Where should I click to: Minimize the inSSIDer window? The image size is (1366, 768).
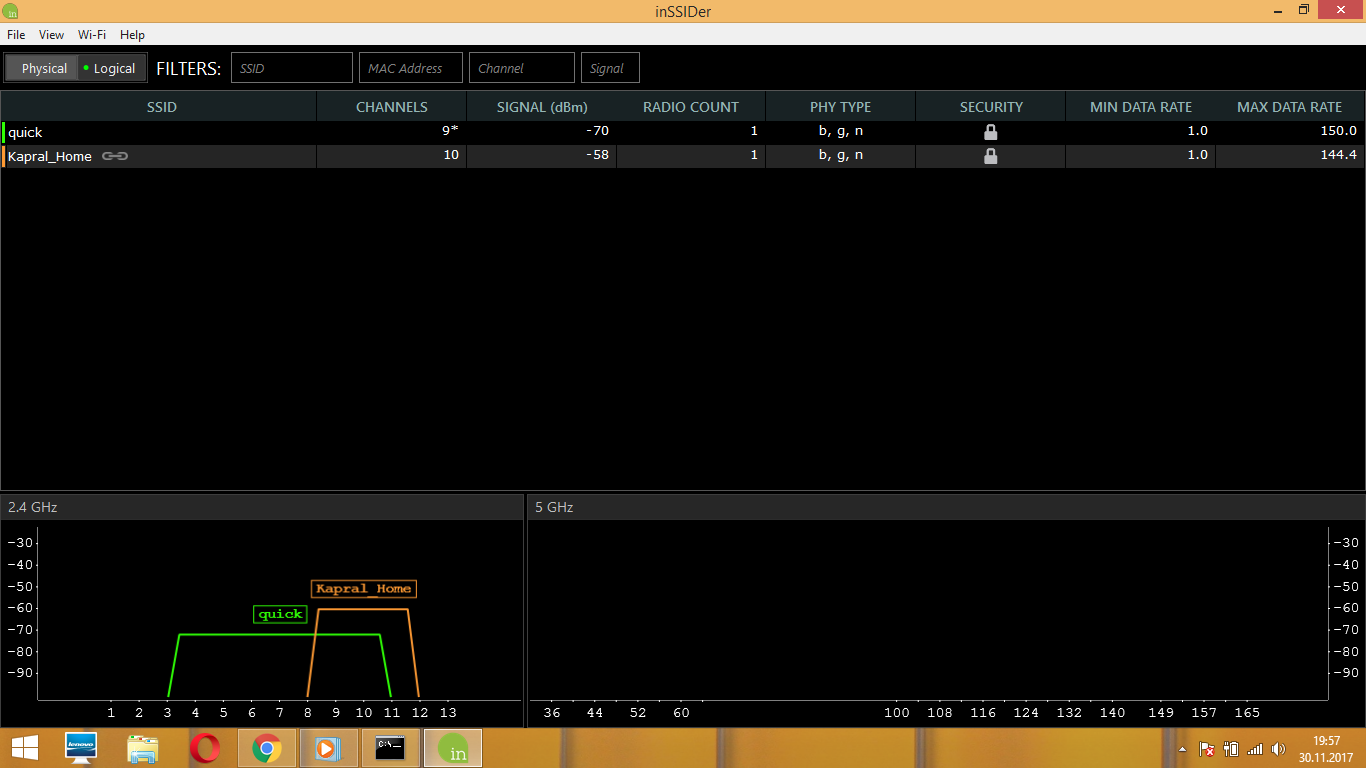tap(1280, 10)
